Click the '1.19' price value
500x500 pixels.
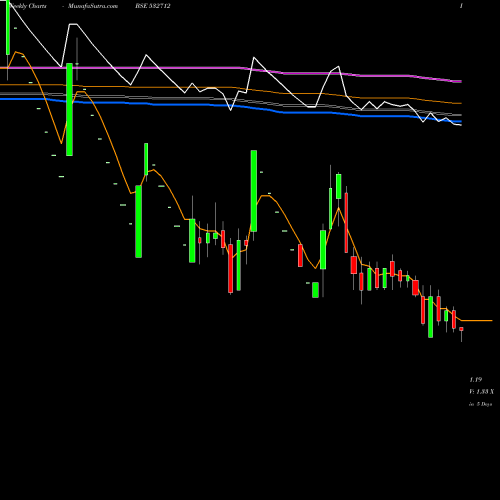[x=476, y=380]
